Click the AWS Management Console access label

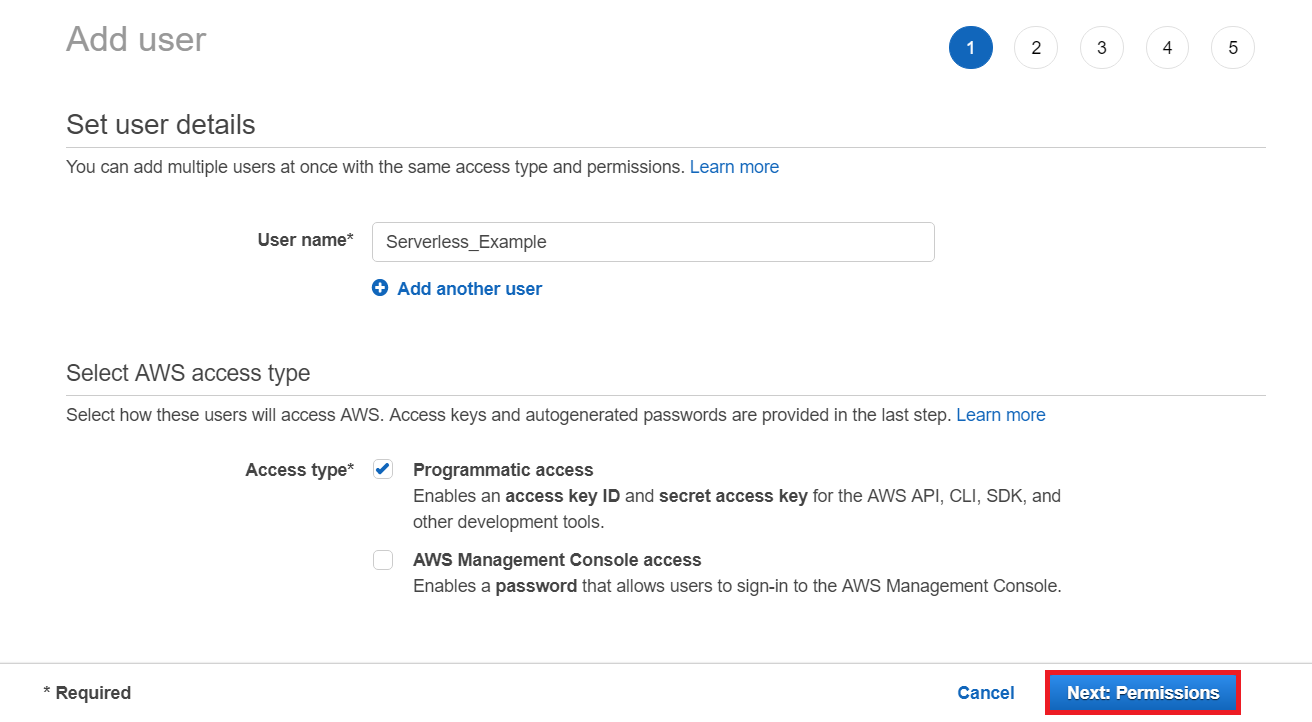click(x=557, y=560)
